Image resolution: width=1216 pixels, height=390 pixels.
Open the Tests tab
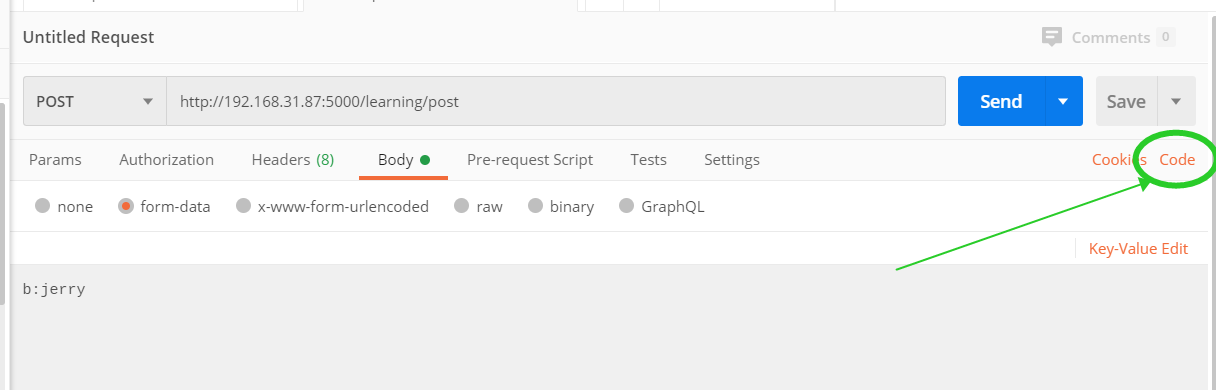648,160
